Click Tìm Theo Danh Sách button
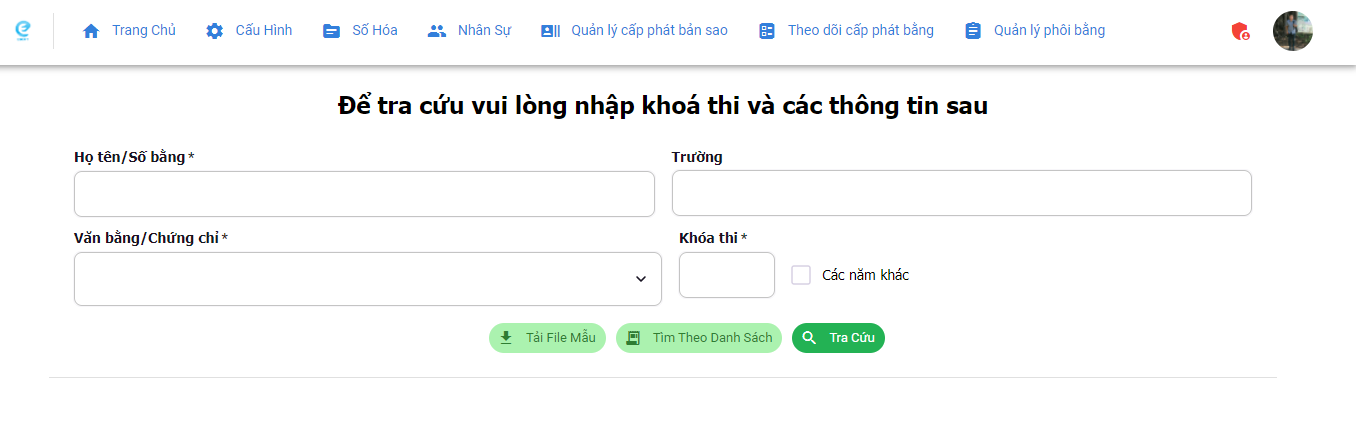 click(x=698, y=338)
